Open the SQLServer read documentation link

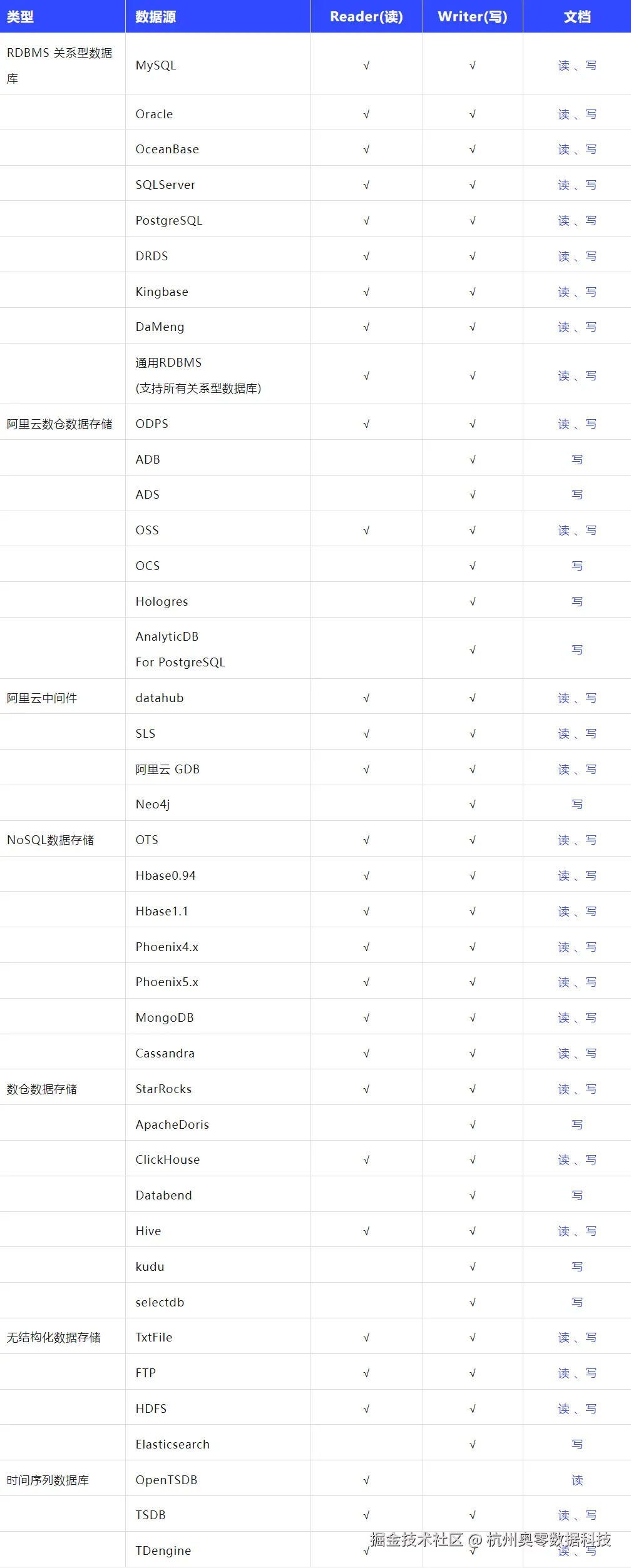[564, 185]
